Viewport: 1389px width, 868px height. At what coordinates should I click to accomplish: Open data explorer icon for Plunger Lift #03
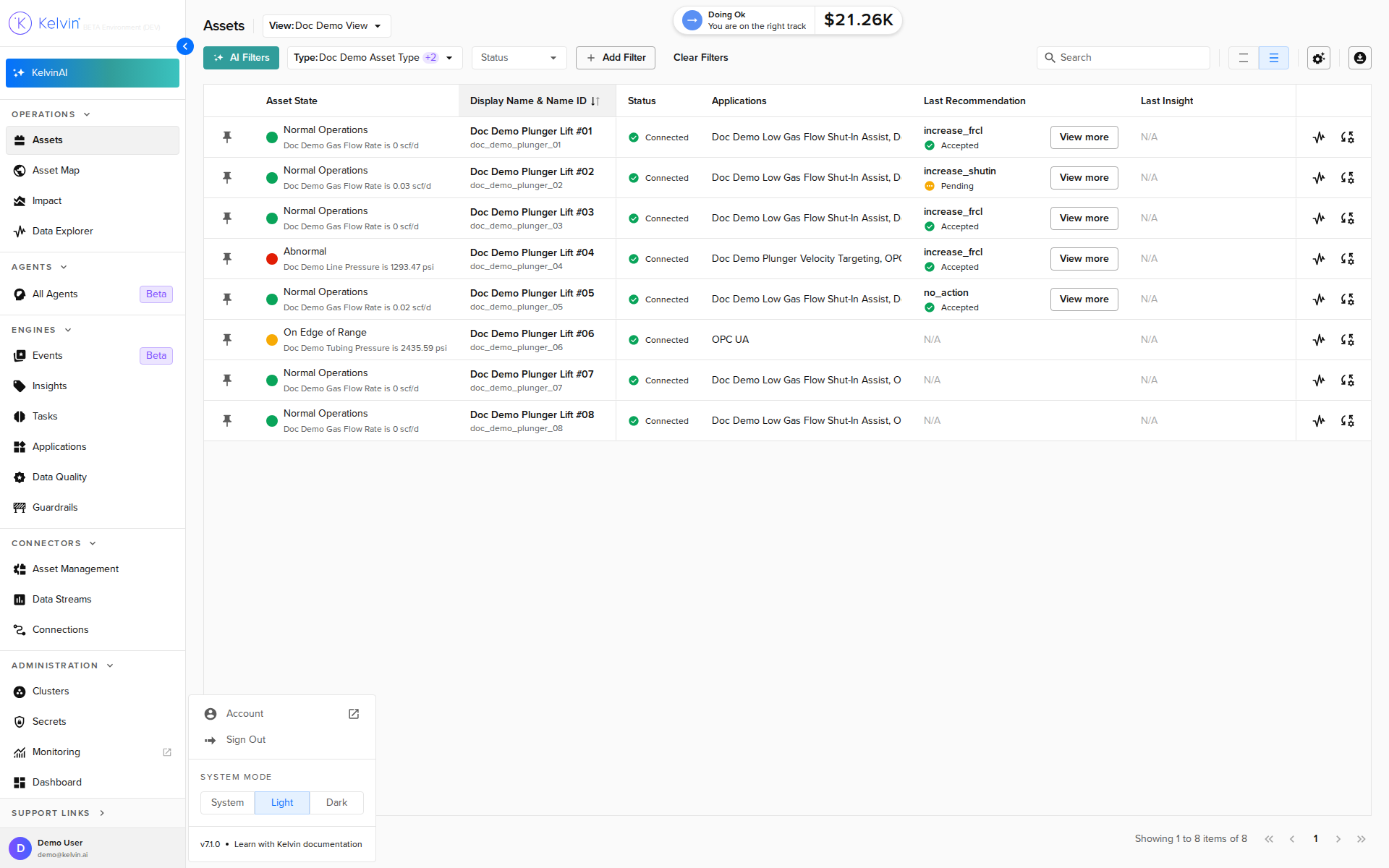(x=1319, y=218)
